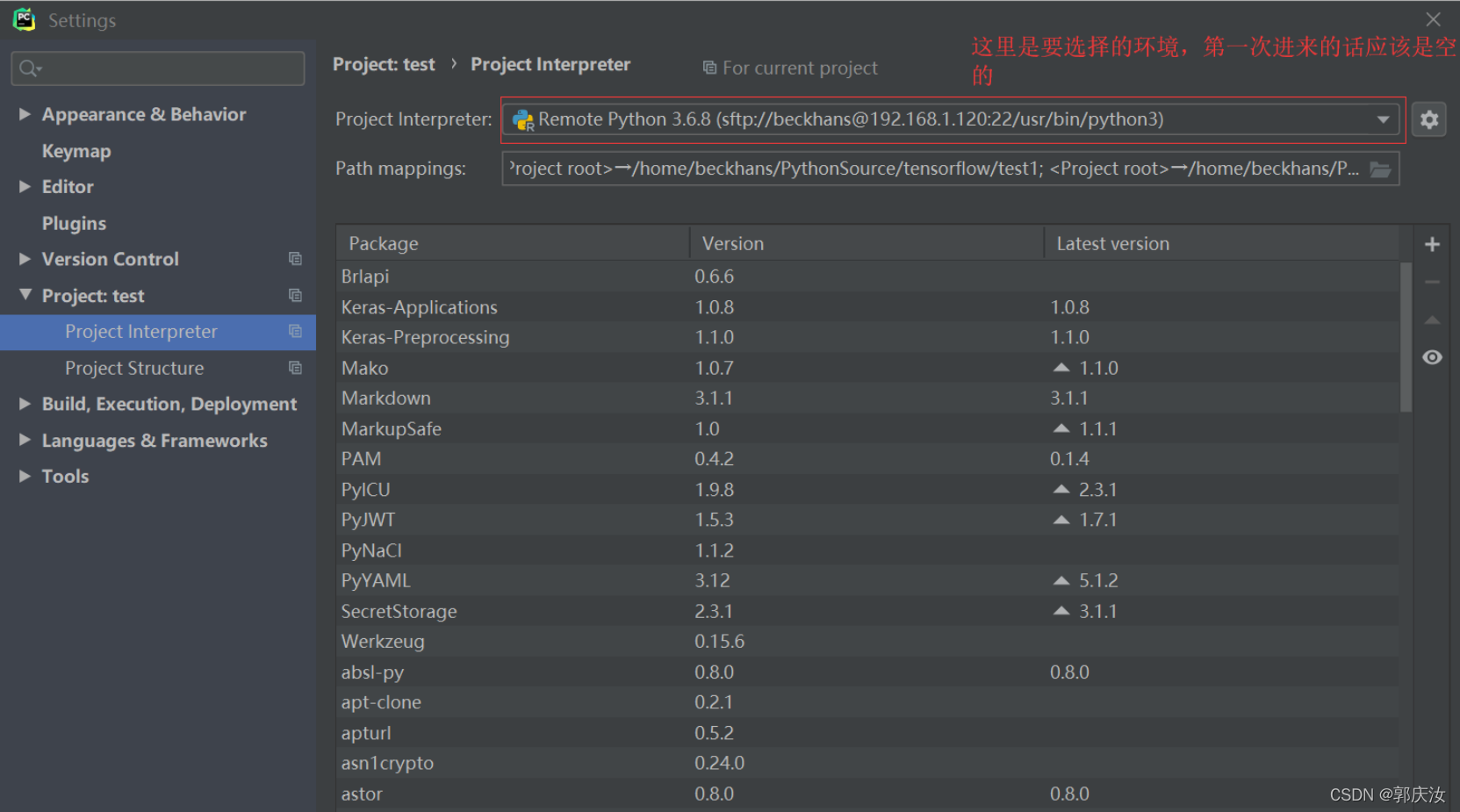Sort by Latest version column header
Screen dimensions: 1460x812
pyautogui.click(x=1221, y=243)
